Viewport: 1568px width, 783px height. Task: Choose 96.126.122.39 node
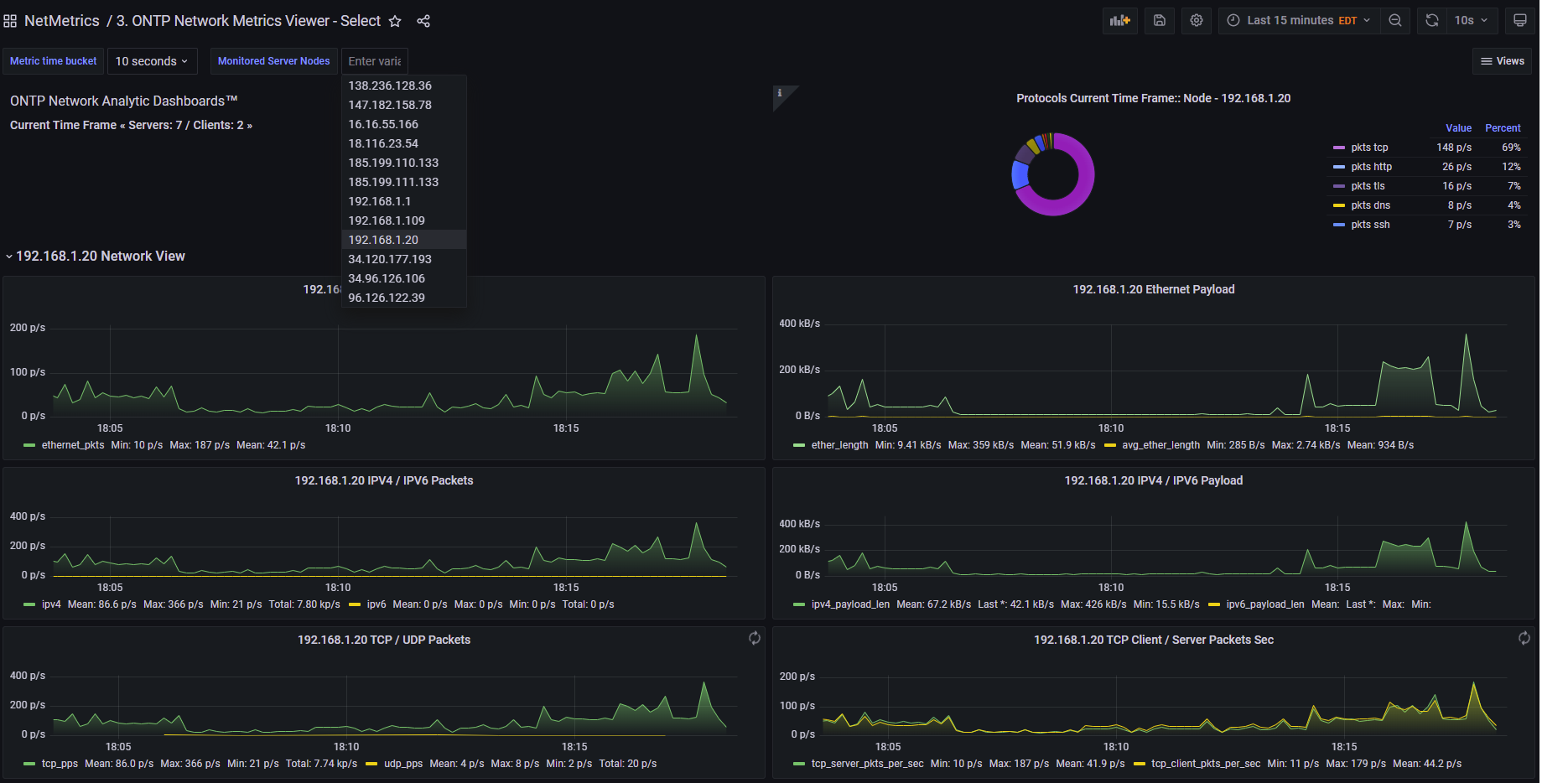[x=404, y=298]
